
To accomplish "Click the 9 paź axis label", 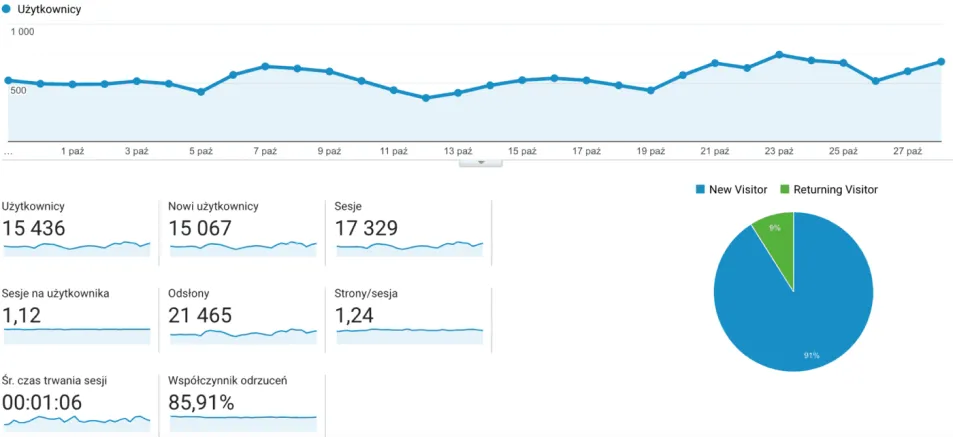I will (x=329, y=152).
